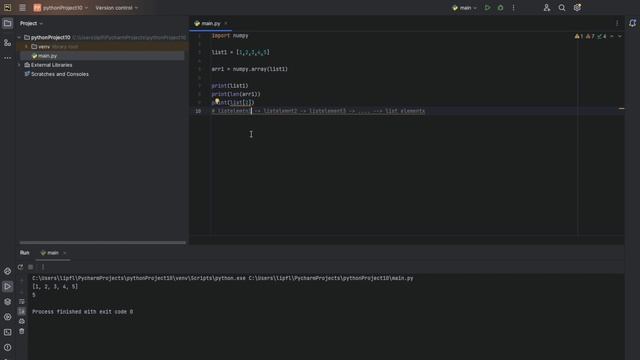Screen dimensions: 640x360
Task: Open the main run configuration dropdown
Action: (464, 8)
